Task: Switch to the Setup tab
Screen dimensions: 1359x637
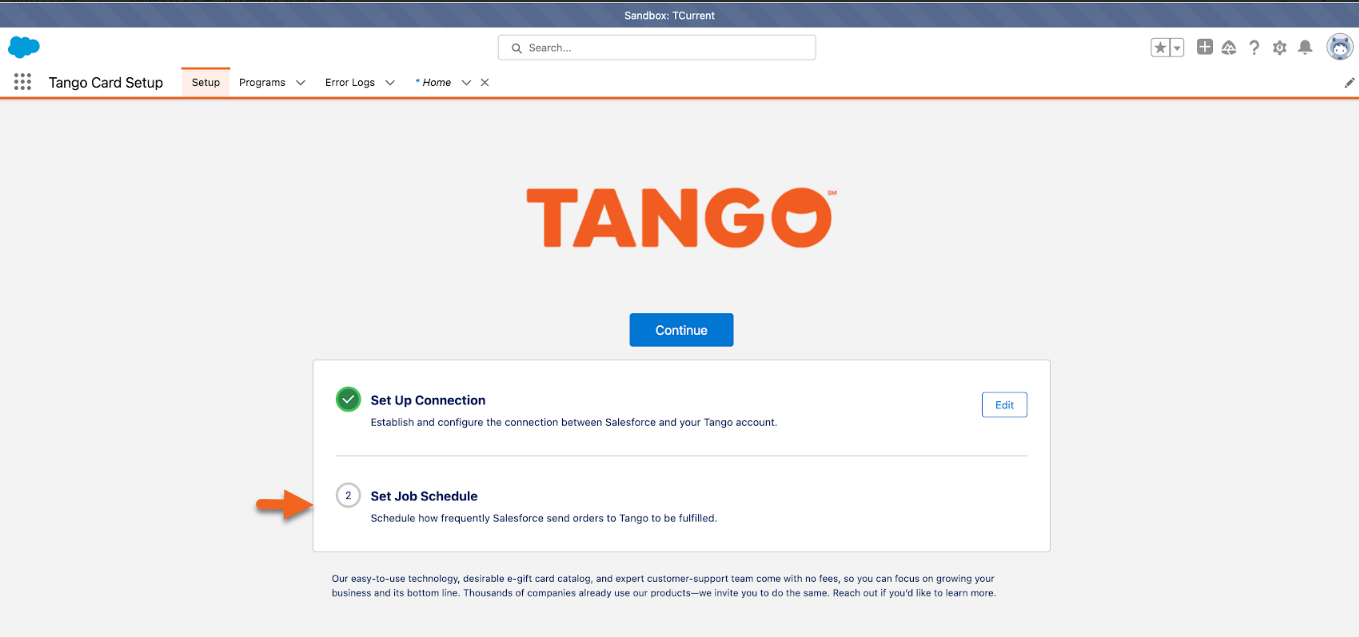Action: tap(205, 82)
